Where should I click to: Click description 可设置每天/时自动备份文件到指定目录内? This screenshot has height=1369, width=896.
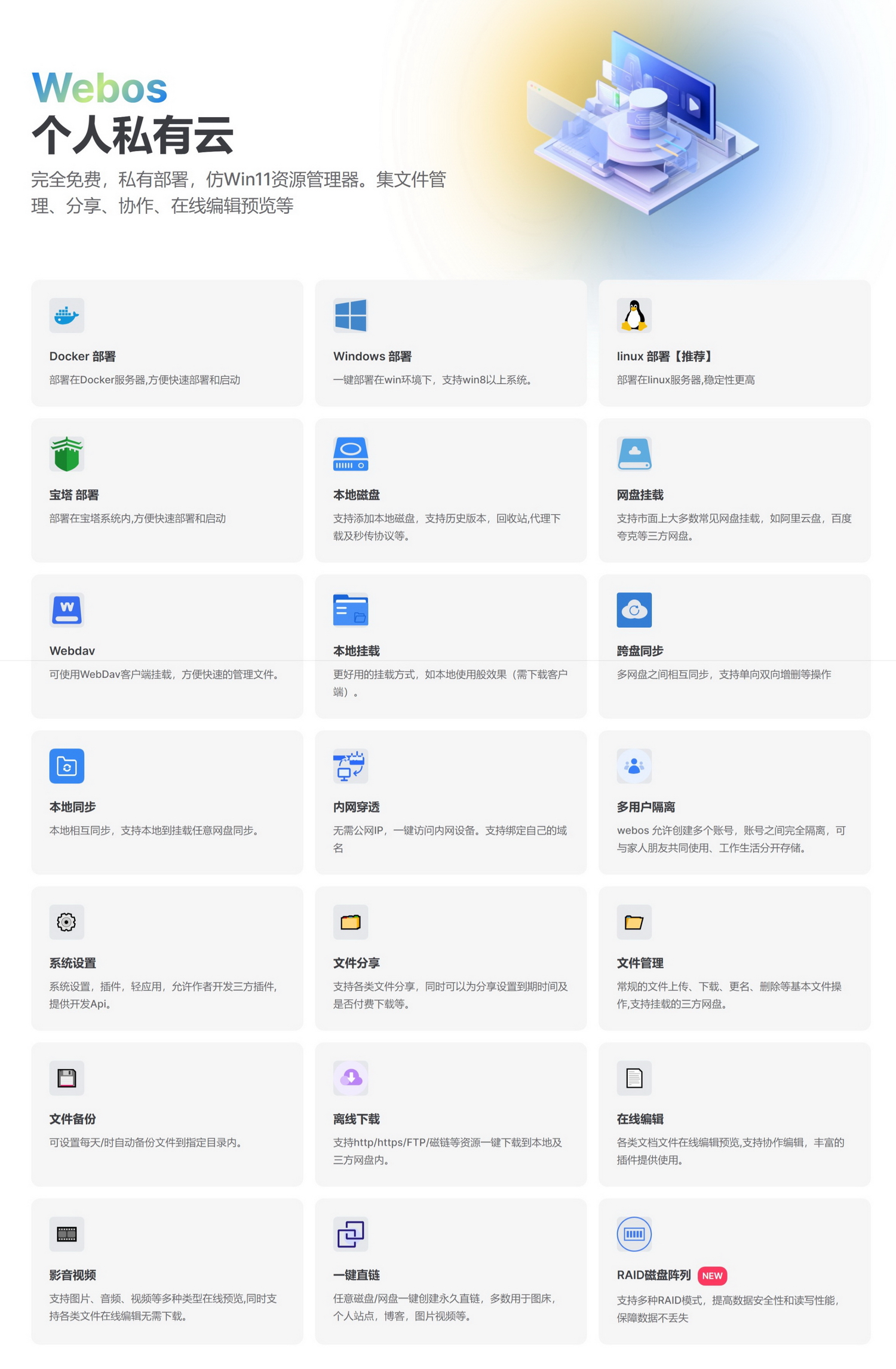click(147, 1143)
